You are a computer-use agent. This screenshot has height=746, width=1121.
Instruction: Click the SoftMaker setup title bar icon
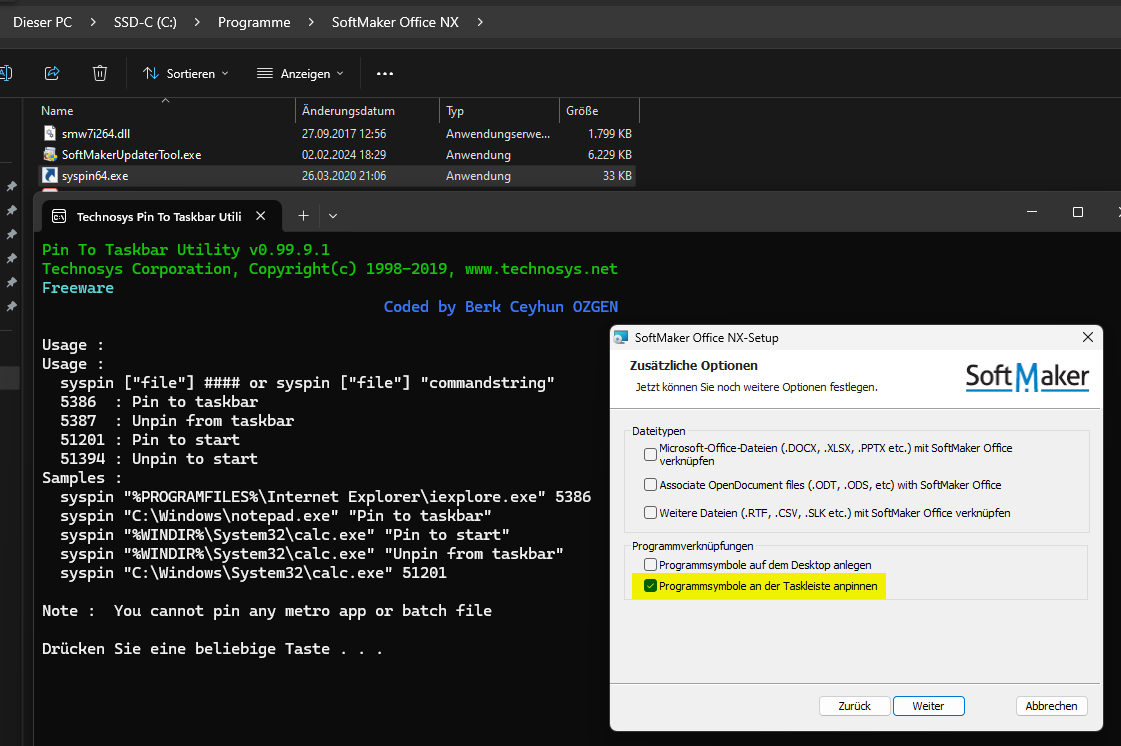click(621, 338)
